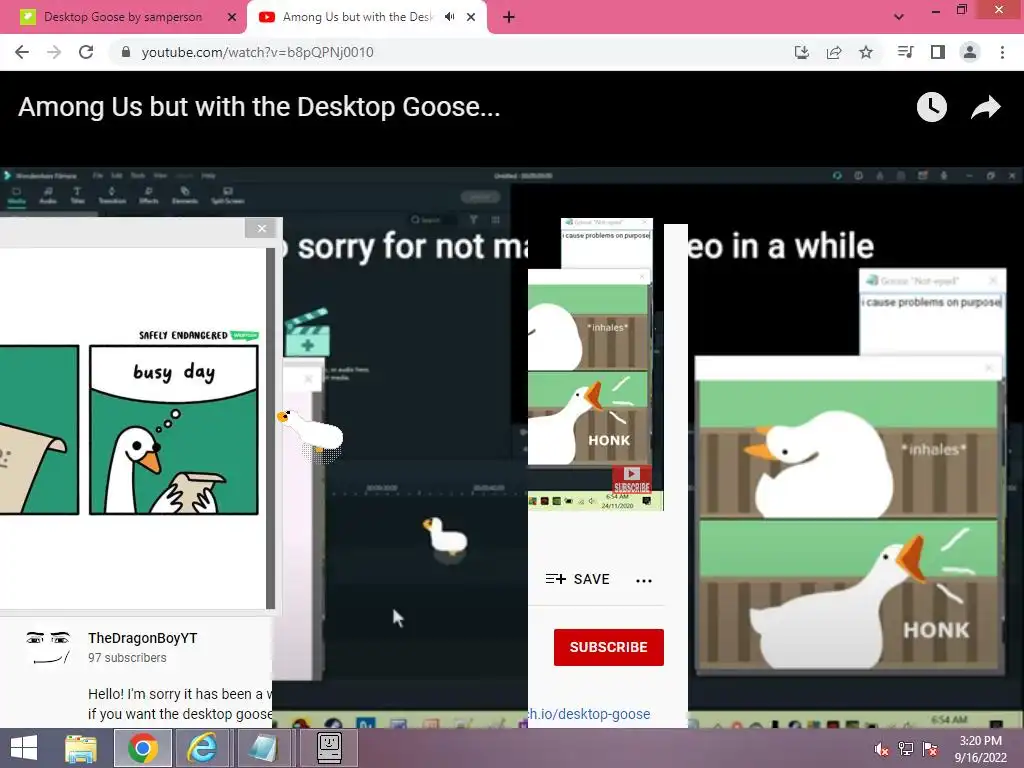Viewport: 1024px width, 768px height.
Task: Open TheDragonBoyYT channel name
Action: point(142,638)
